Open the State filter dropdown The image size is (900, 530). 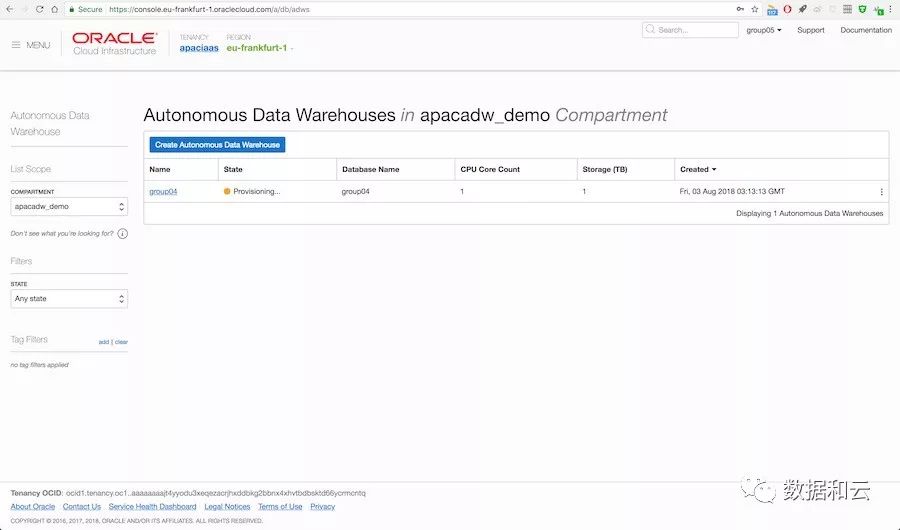point(69,299)
